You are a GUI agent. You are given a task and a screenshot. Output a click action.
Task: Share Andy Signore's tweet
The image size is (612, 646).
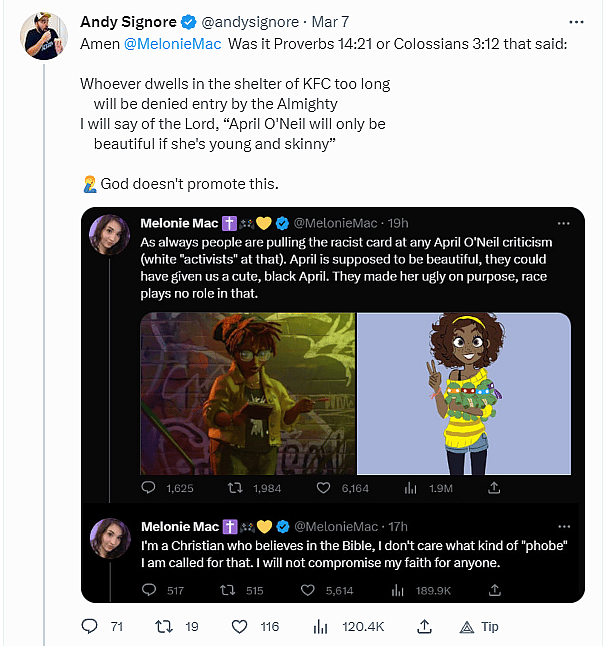[424, 627]
